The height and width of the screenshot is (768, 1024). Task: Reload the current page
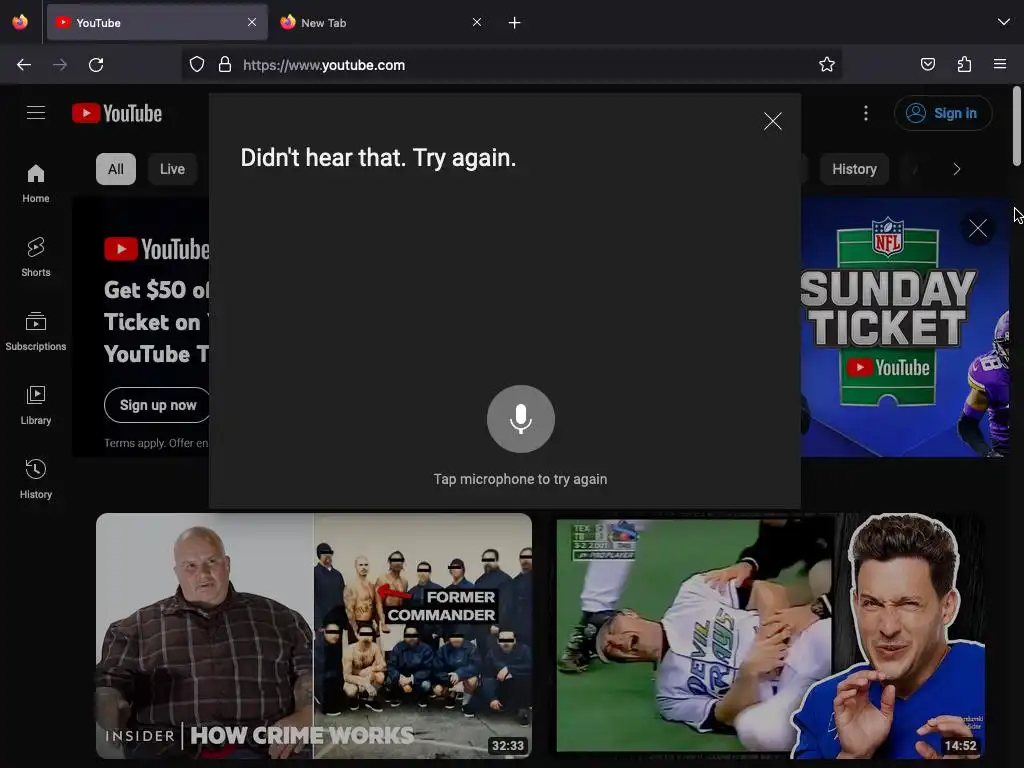tap(96, 65)
